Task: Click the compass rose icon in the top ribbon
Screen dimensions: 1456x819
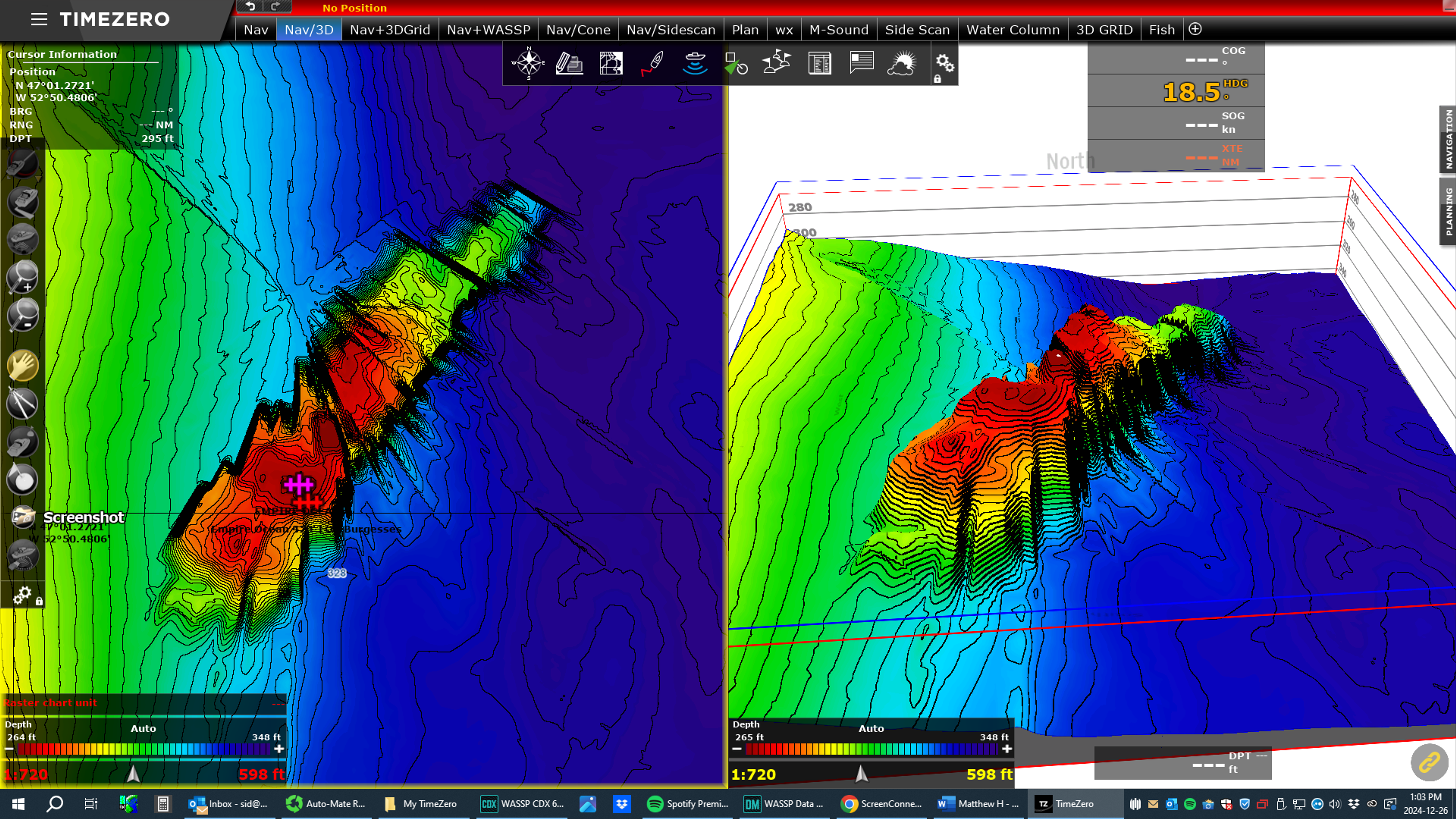Action: click(x=528, y=62)
